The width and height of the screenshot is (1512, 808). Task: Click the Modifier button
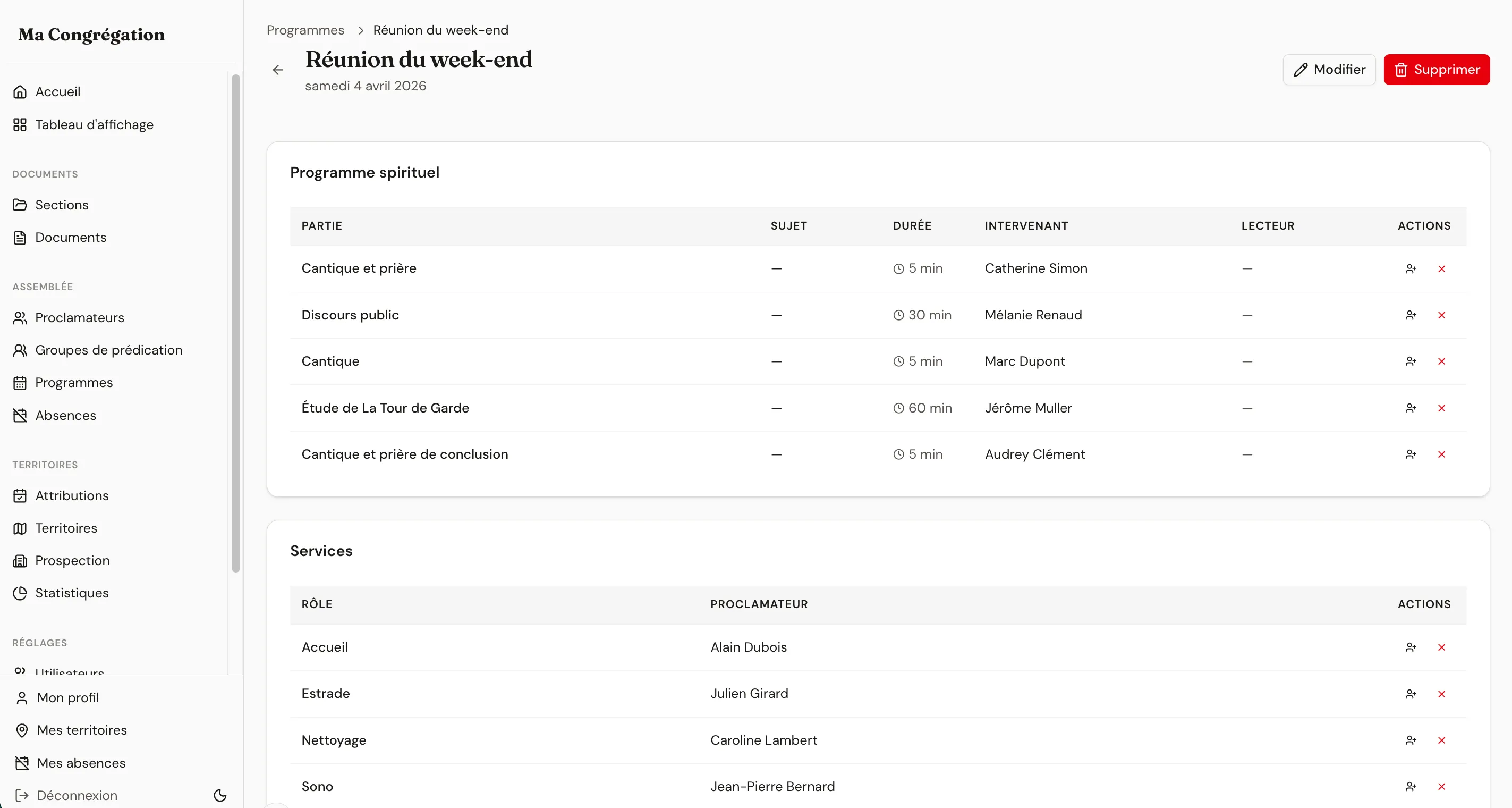(1329, 70)
